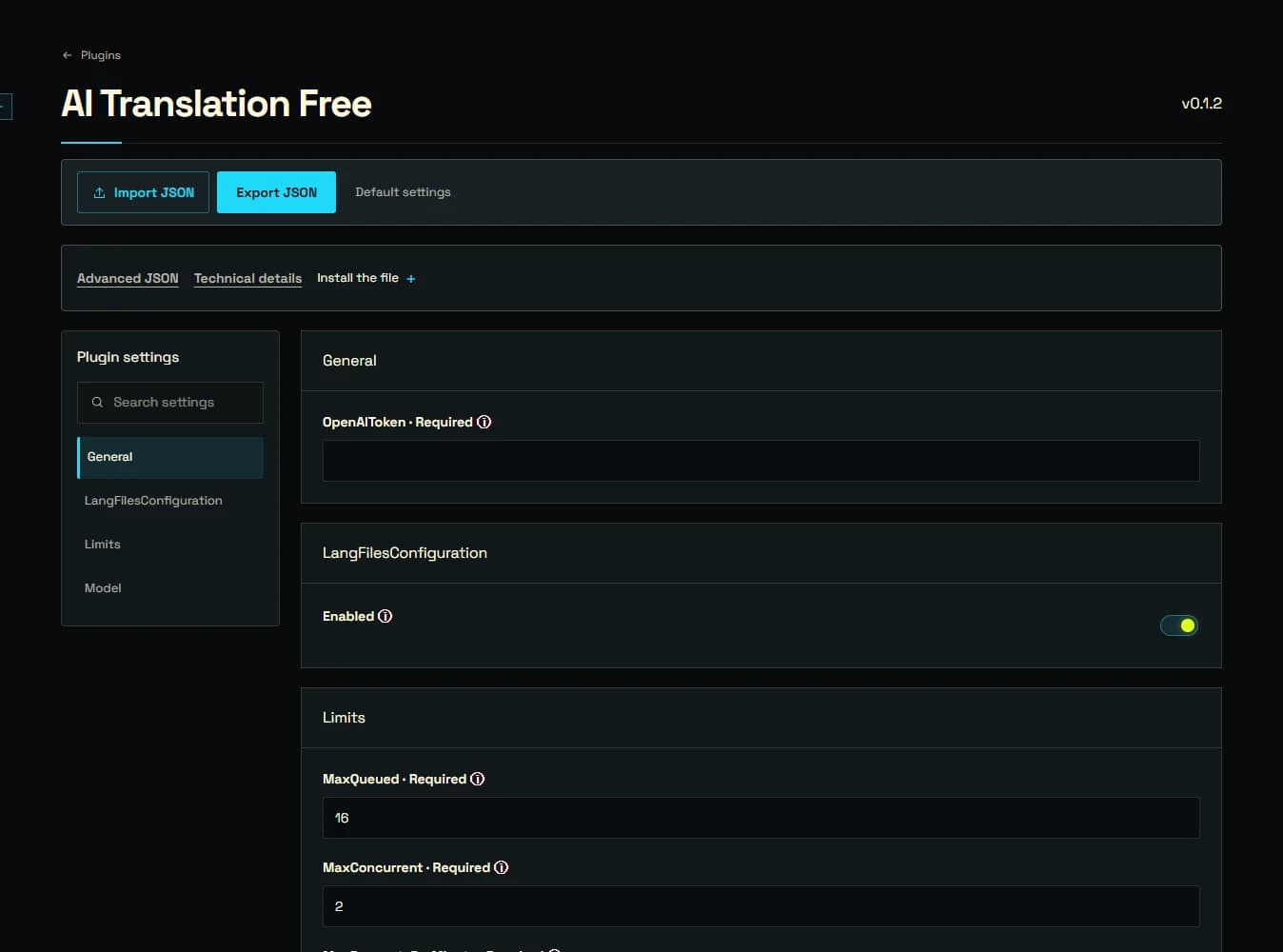This screenshot has height=952, width=1283.
Task: Click the Install the file text
Action: pos(358,278)
